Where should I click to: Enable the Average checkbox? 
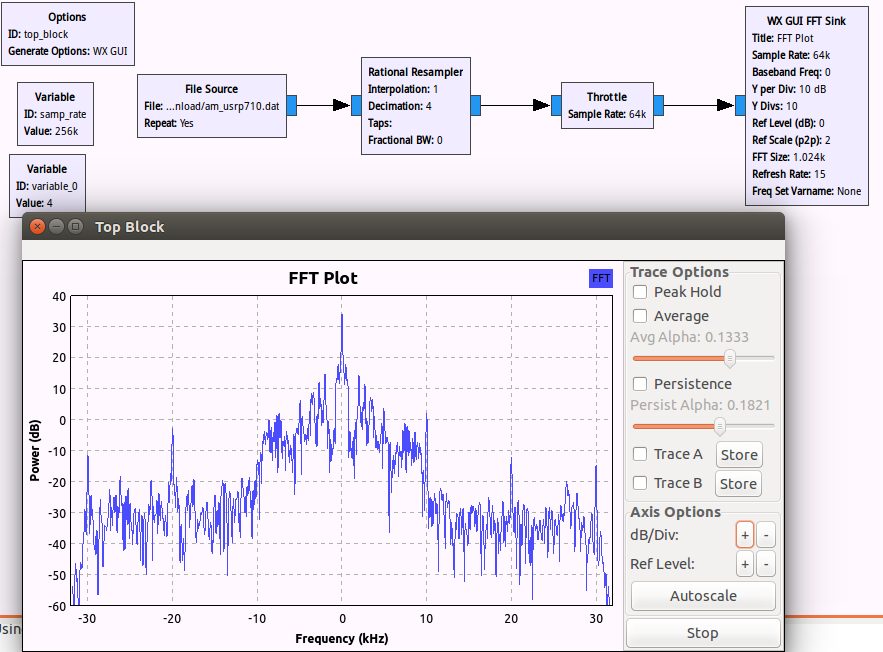[640, 316]
